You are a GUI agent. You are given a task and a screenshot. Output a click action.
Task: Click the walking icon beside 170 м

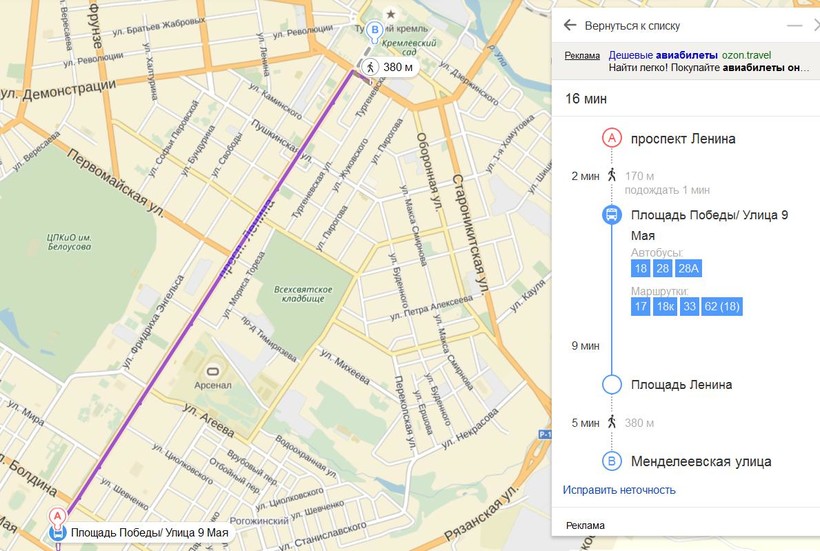click(612, 175)
